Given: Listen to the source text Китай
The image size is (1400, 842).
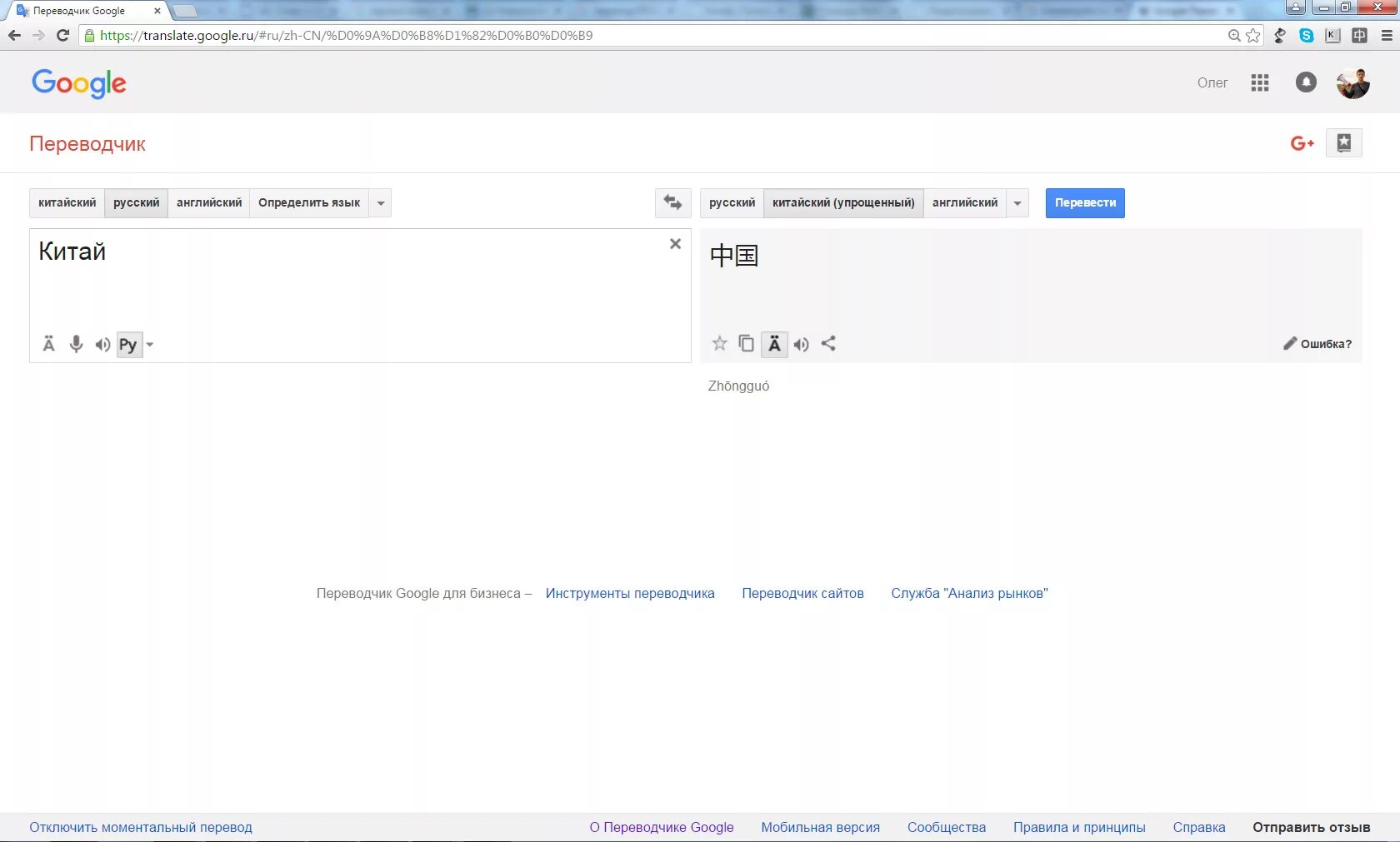Looking at the screenshot, I should click(102, 345).
